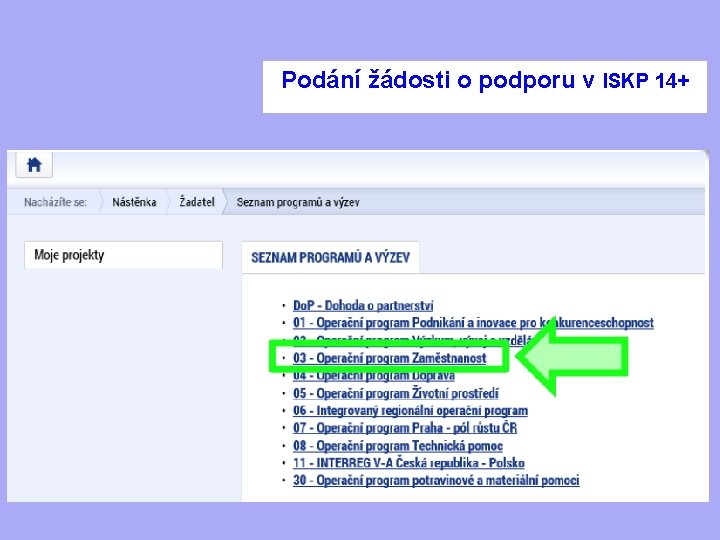
Task: Open 05 - Operační program Životní prostředí
Action: tap(396, 393)
